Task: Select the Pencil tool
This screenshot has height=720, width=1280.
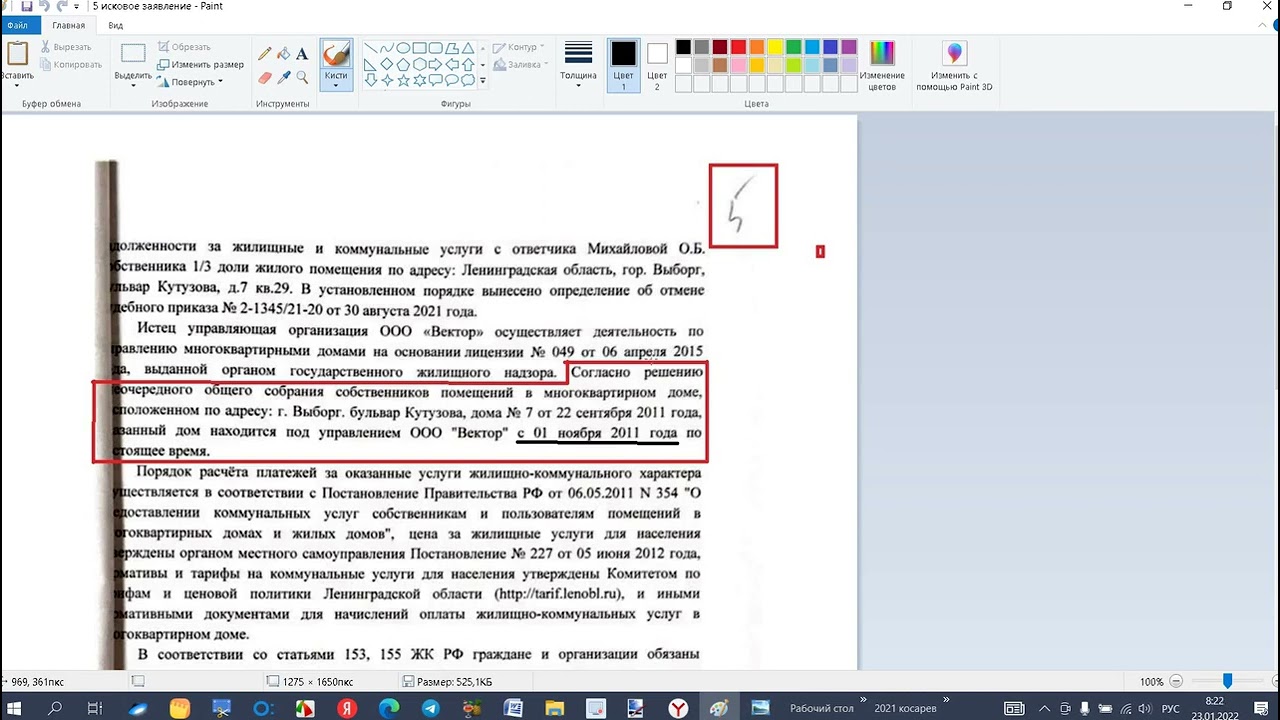Action: tap(265, 54)
